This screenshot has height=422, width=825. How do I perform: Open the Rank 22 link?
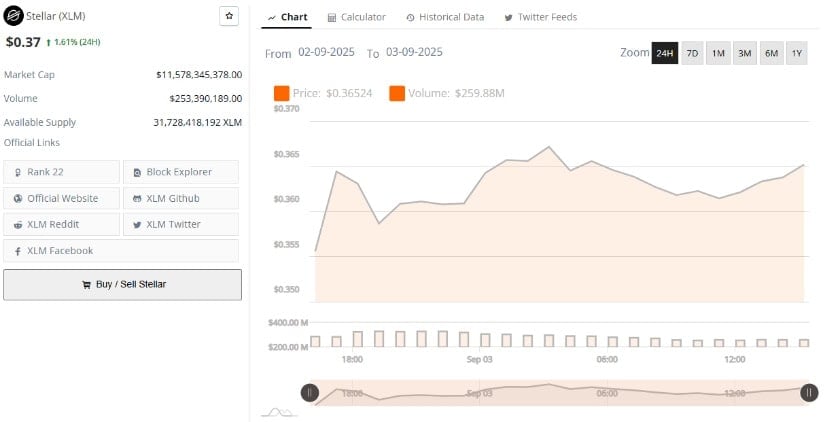coord(62,172)
